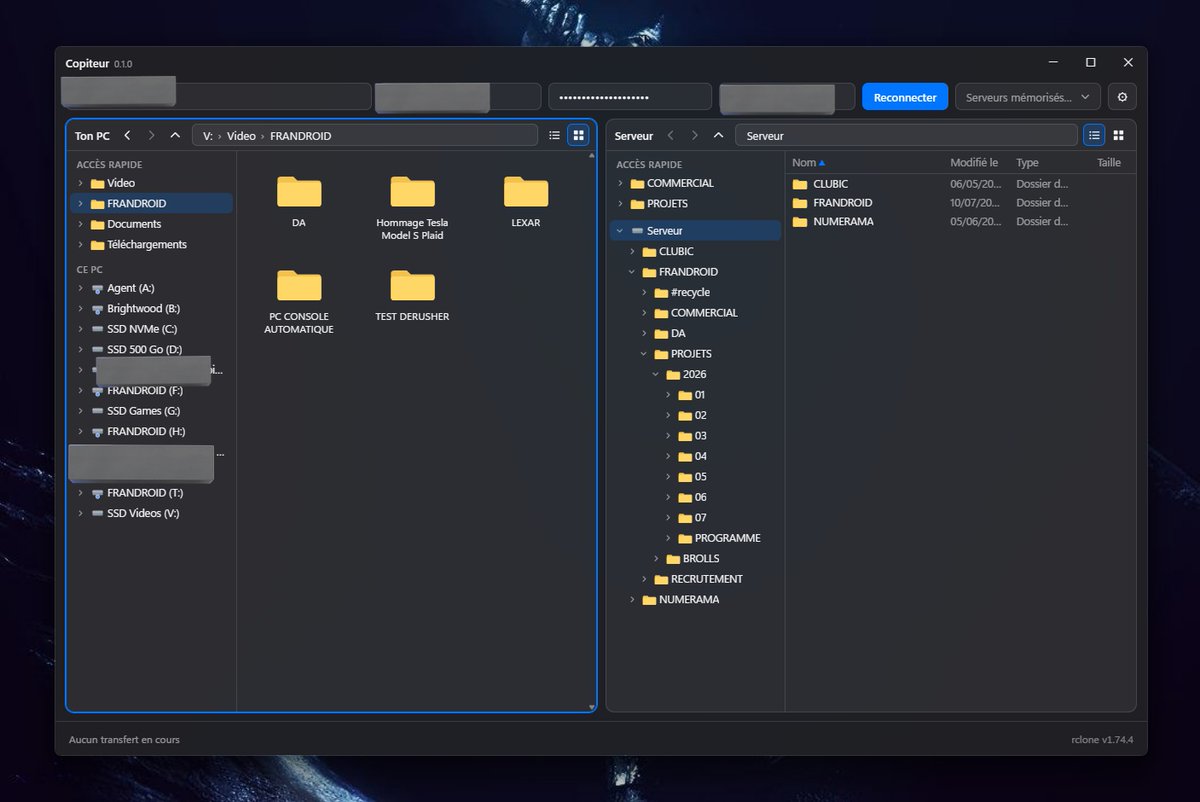Select CLUBIC row in server file list

(961, 184)
